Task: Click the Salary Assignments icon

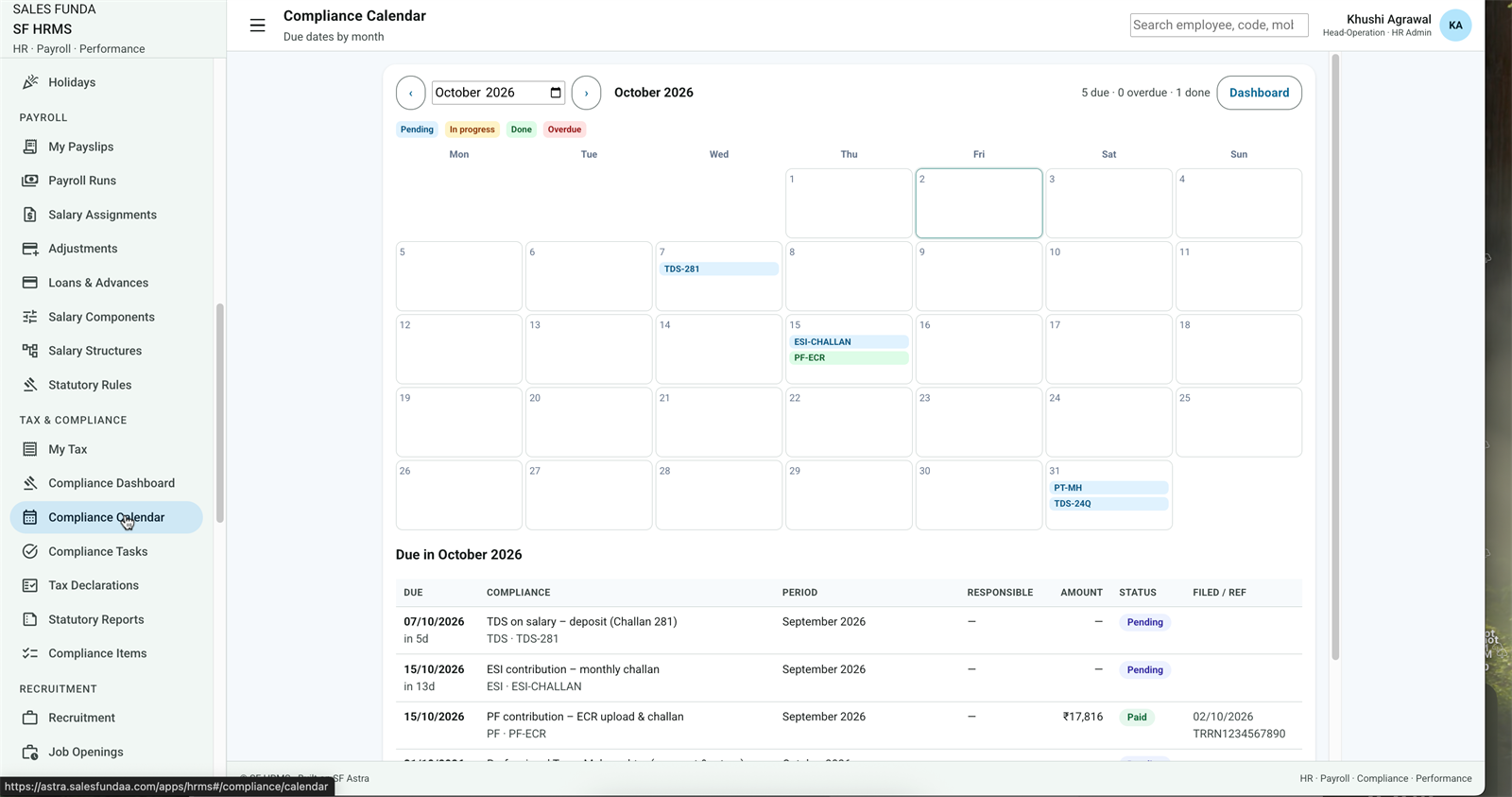Action: point(30,215)
